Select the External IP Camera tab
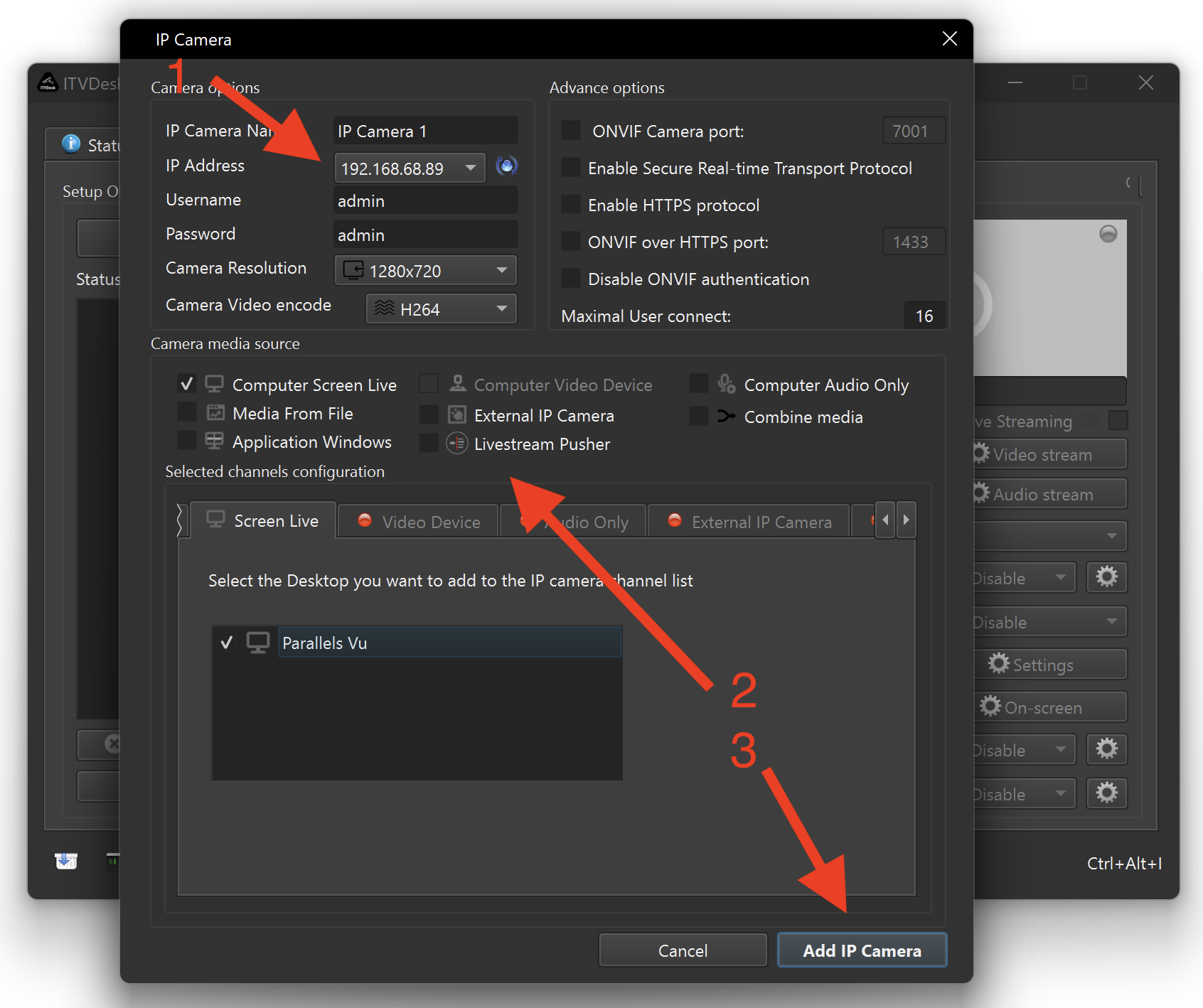The height and width of the screenshot is (1008, 1203). [x=749, y=522]
